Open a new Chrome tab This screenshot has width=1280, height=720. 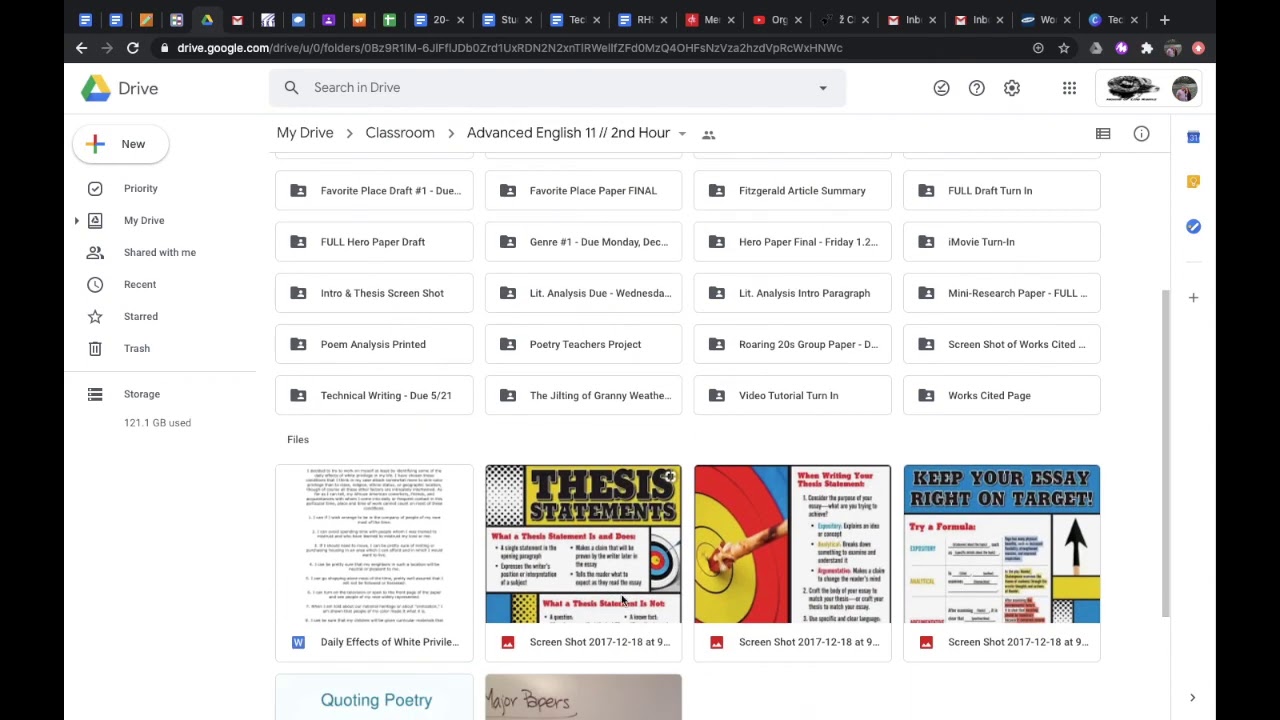pos(1164,19)
